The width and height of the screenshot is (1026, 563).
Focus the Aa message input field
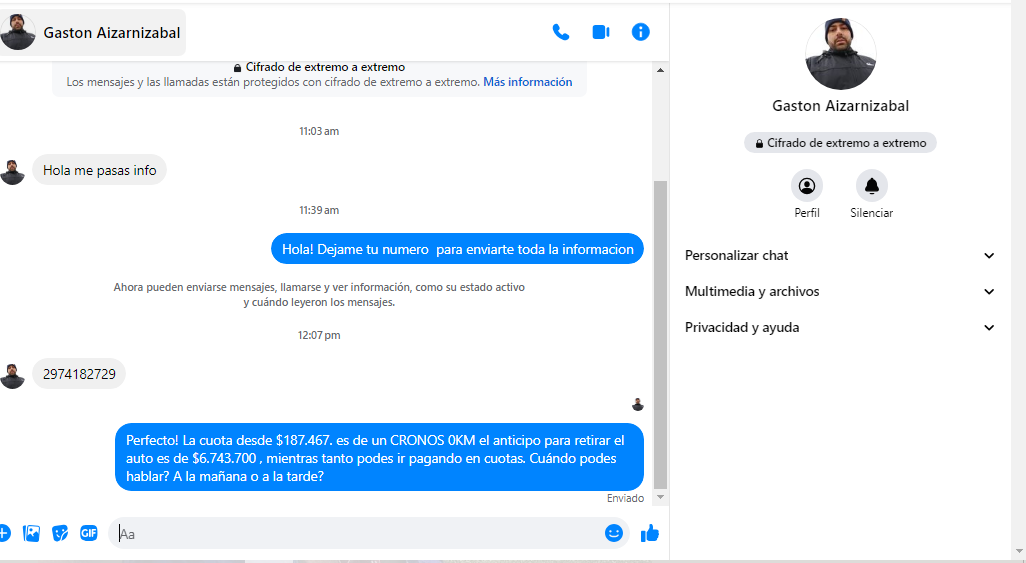(360, 533)
